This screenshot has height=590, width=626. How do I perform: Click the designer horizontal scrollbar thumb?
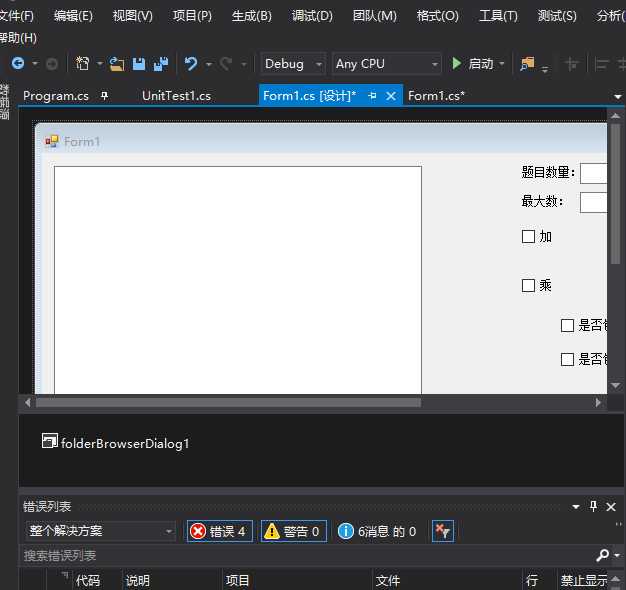(x=228, y=402)
